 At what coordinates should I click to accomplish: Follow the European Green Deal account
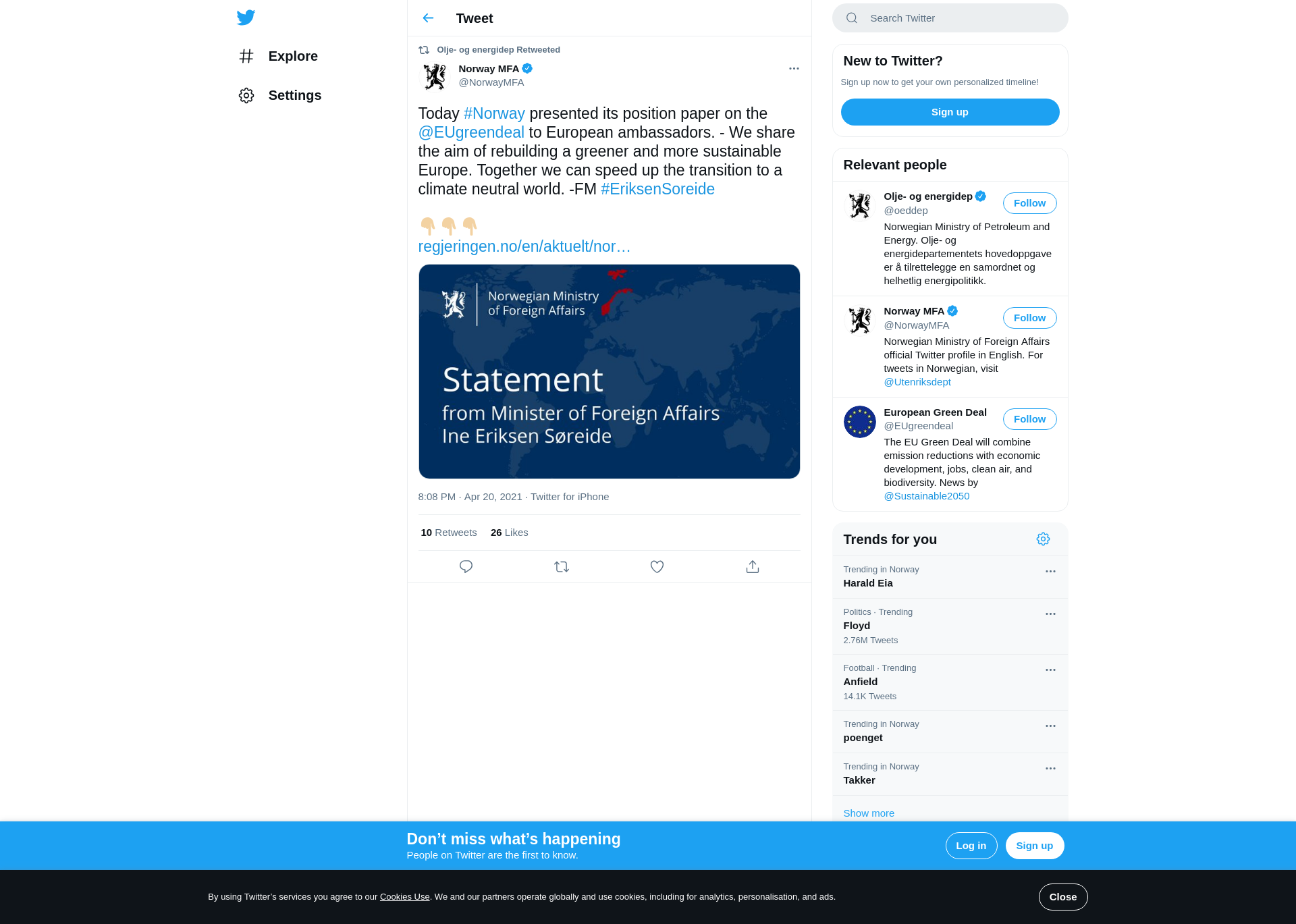tap(1029, 419)
